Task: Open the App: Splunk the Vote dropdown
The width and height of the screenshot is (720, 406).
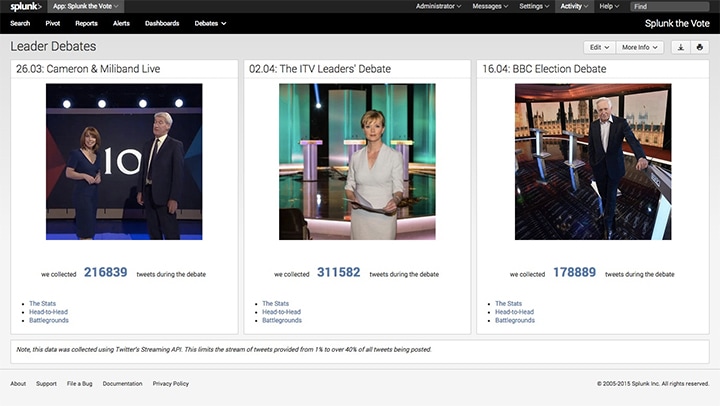Action: (x=85, y=6)
